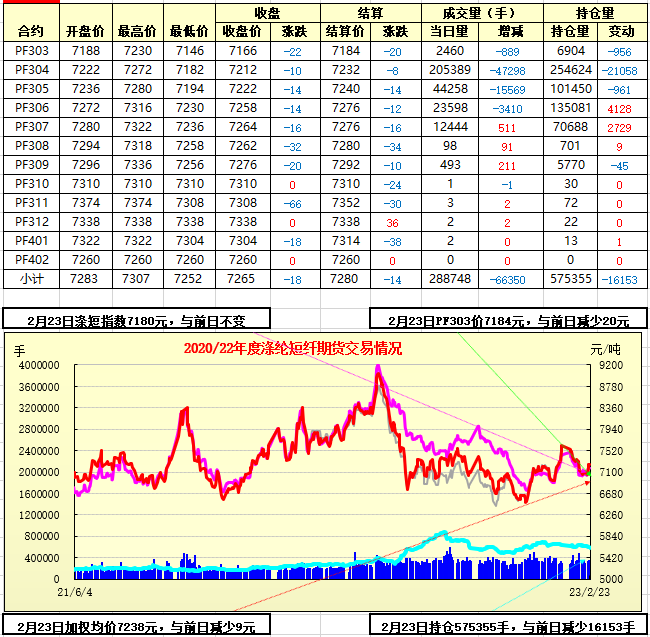
Task: Click the 持仓575355手 text box
Action: (507, 626)
